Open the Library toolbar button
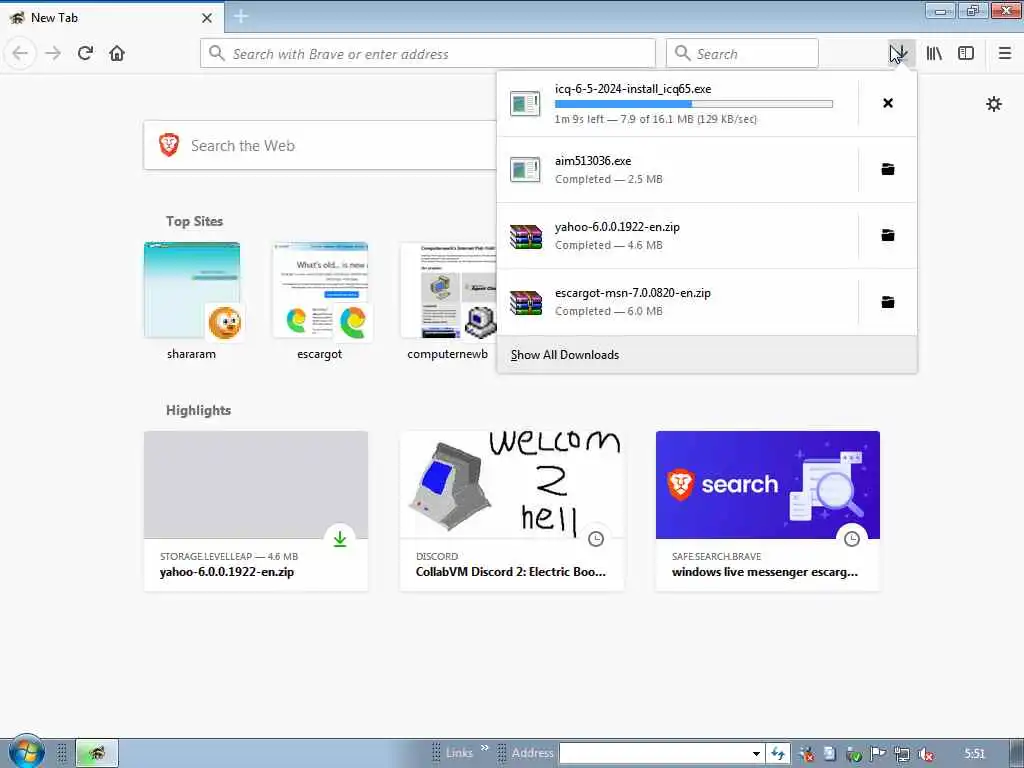The height and width of the screenshot is (768, 1024). click(x=934, y=53)
